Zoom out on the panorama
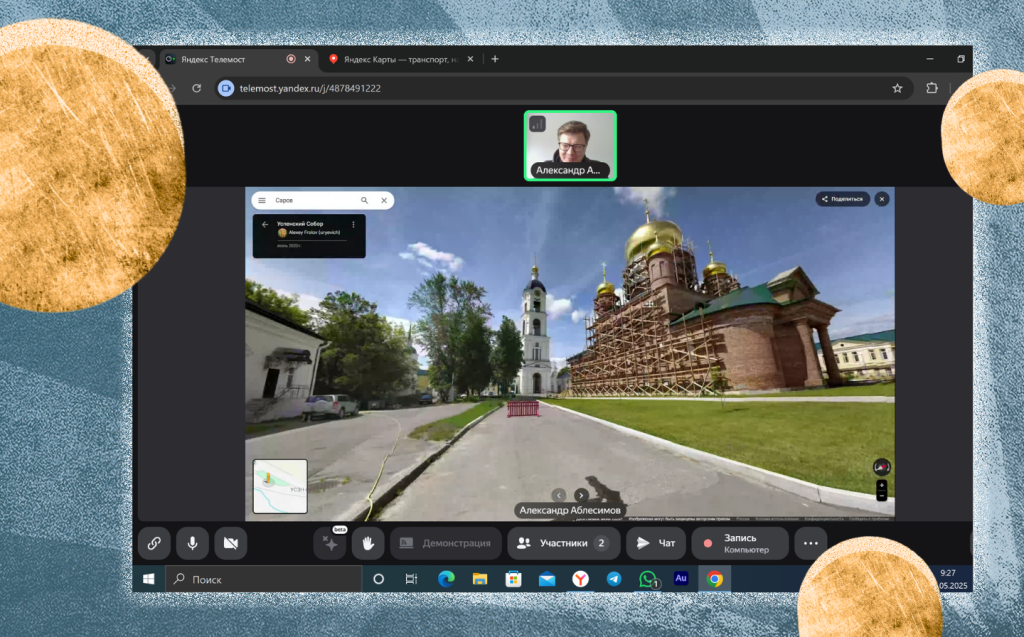 [x=882, y=497]
